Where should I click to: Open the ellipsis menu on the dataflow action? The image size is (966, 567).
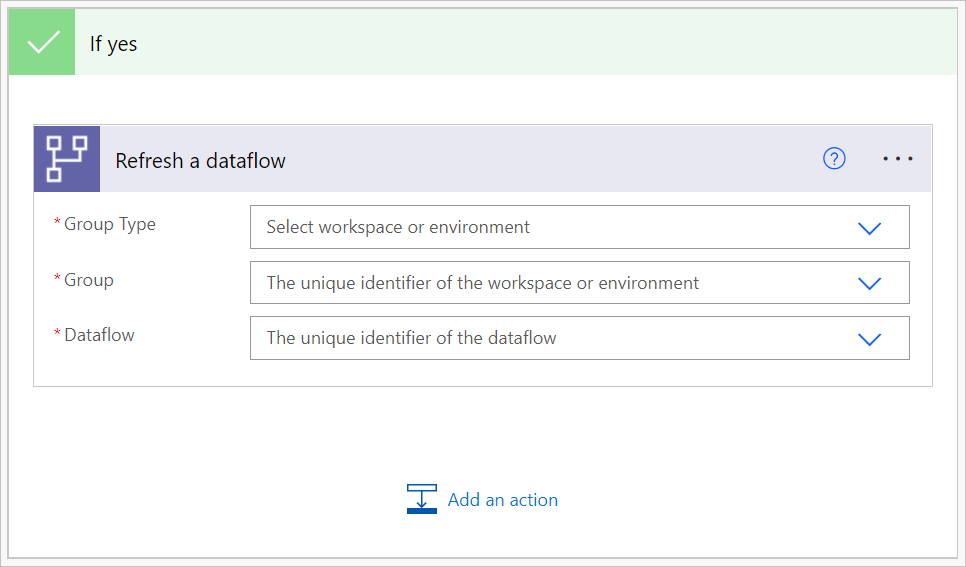coord(897,159)
